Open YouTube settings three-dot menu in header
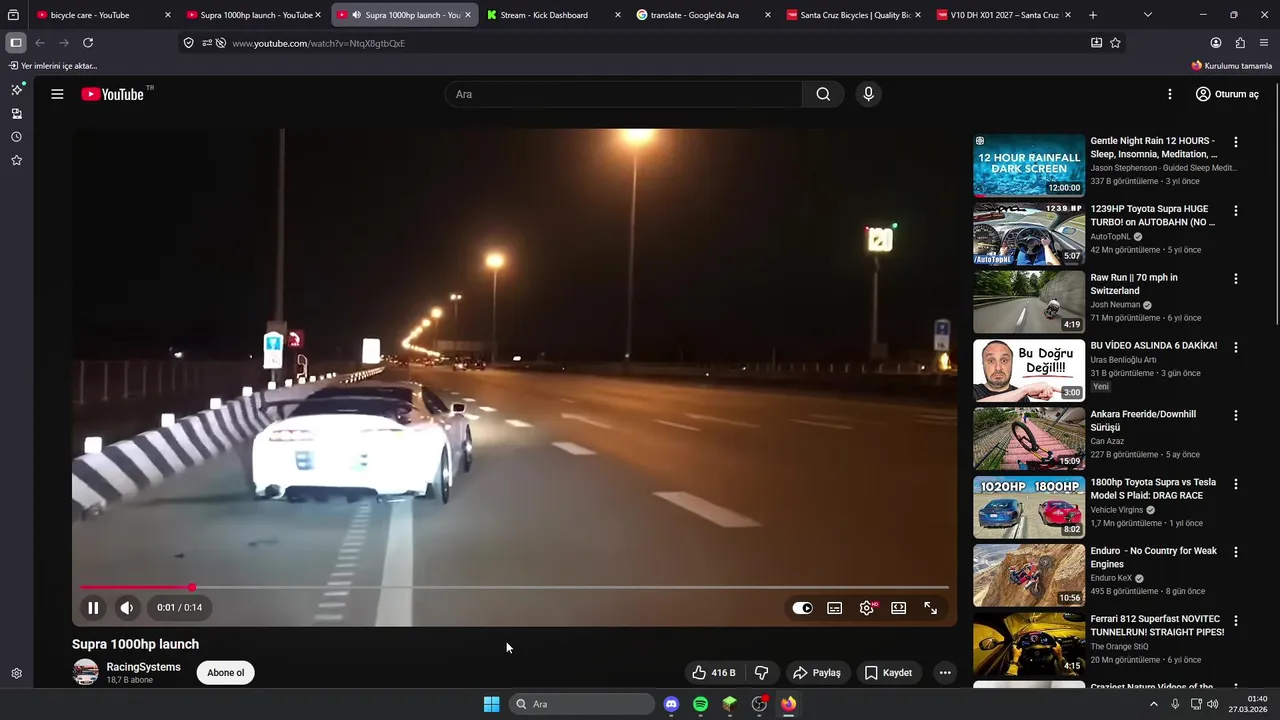 pyautogui.click(x=1169, y=94)
